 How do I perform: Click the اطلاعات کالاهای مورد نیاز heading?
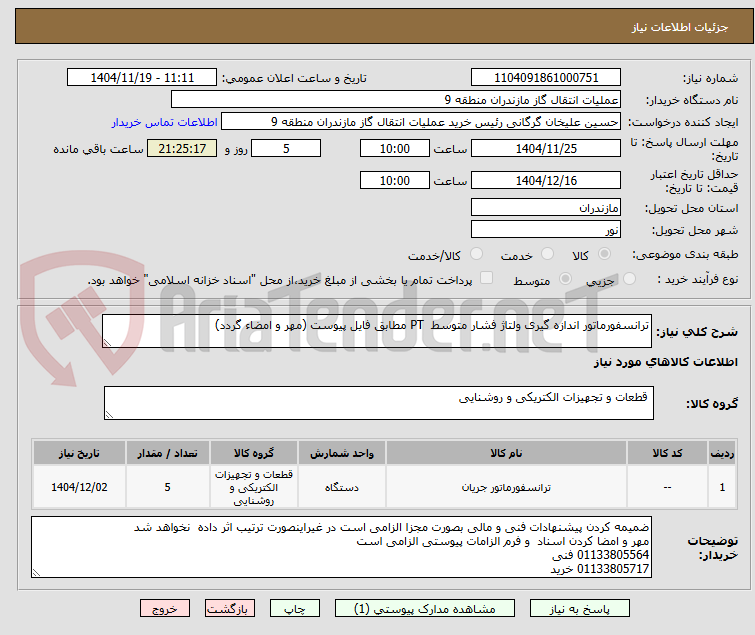665,362
